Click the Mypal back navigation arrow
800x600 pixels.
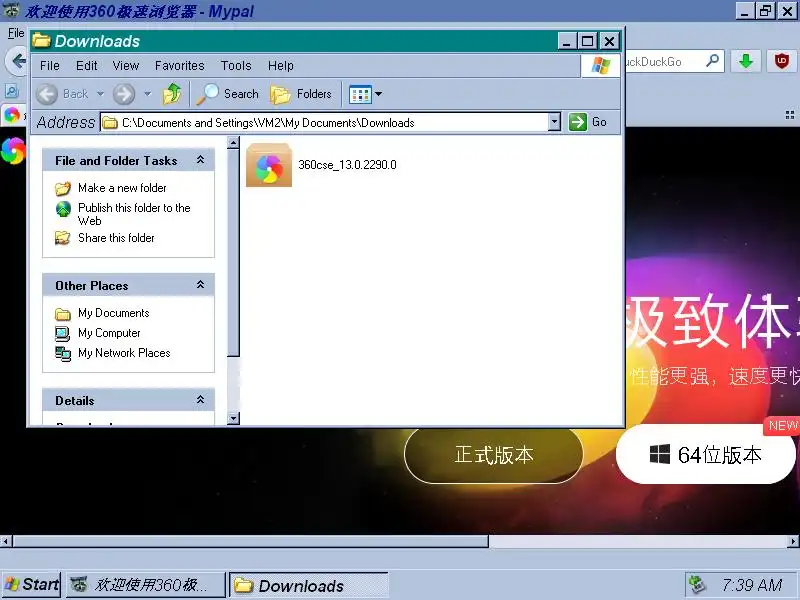tap(17, 61)
